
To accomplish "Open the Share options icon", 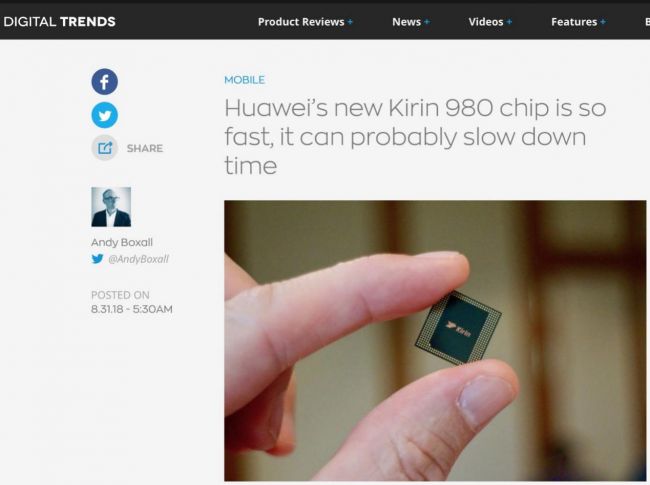I will coord(104,148).
